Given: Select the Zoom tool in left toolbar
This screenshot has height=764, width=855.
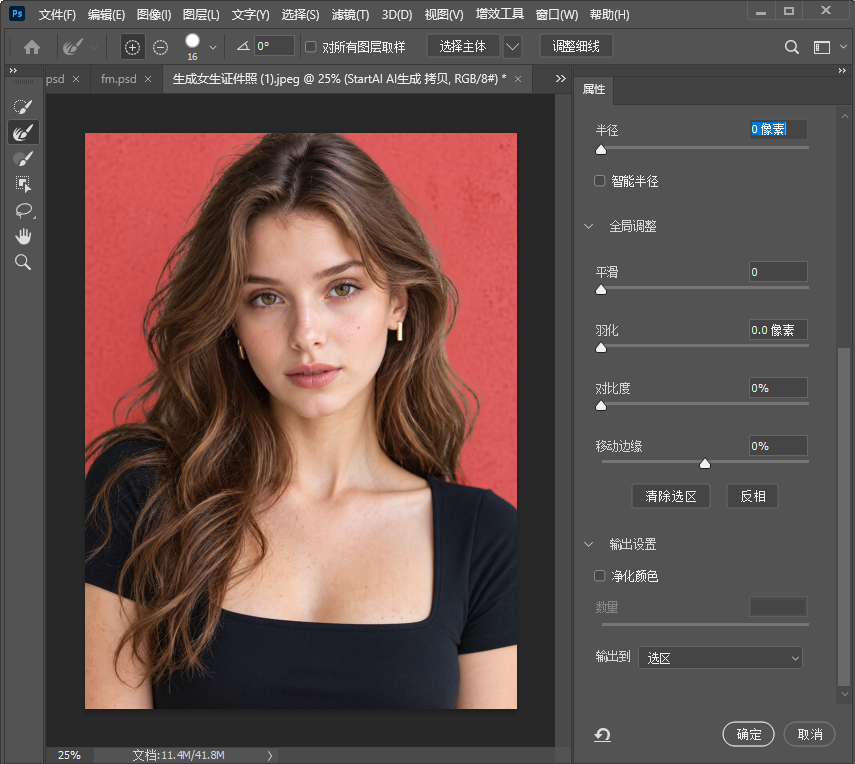Looking at the screenshot, I should (x=23, y=262).
